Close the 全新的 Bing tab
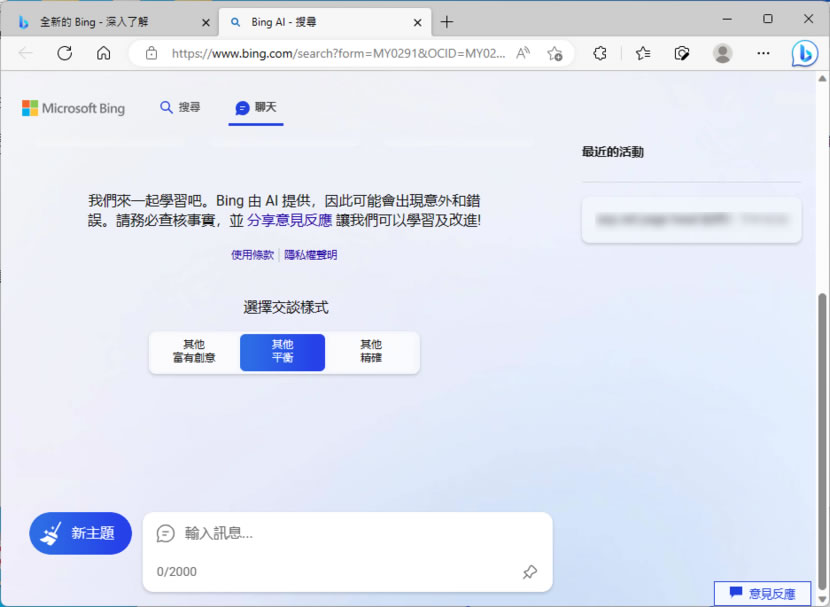830x607 pixels. pyautogui.click(x=206, y=23)
